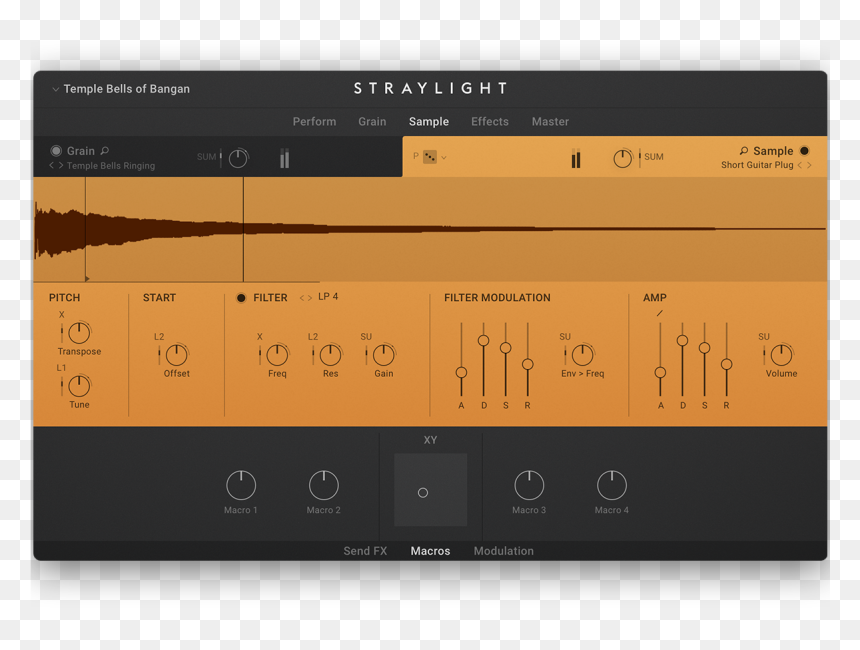The image size is (860, 650).
Task: Toggle the FILTER on/off button
Action: pyautogui.click(x=241, y=298)
